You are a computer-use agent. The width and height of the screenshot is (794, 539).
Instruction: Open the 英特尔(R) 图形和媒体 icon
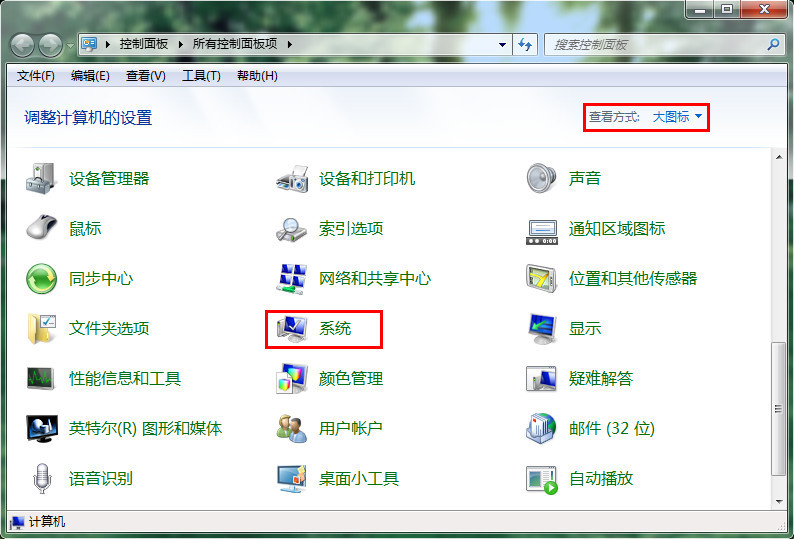[42, 429]
